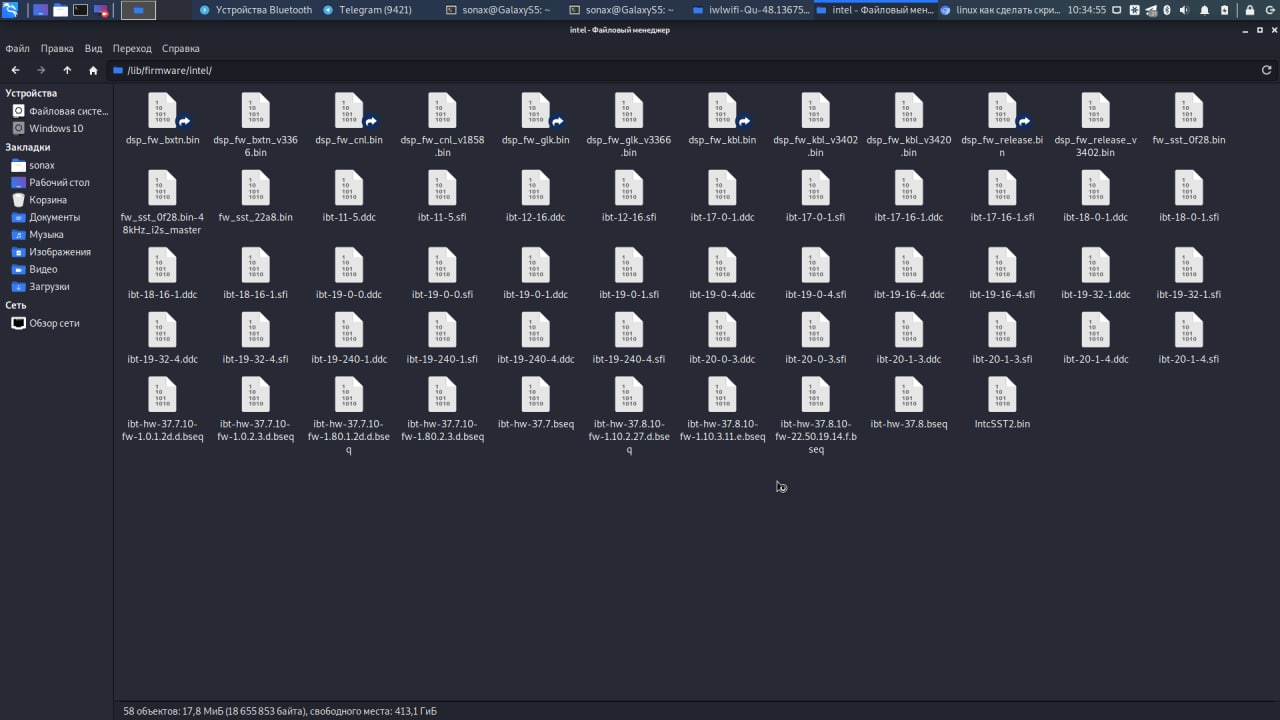The height and width of the screenshot is (720, 1280).
Task: Open the Справка menu
Action: click(180, 48)
